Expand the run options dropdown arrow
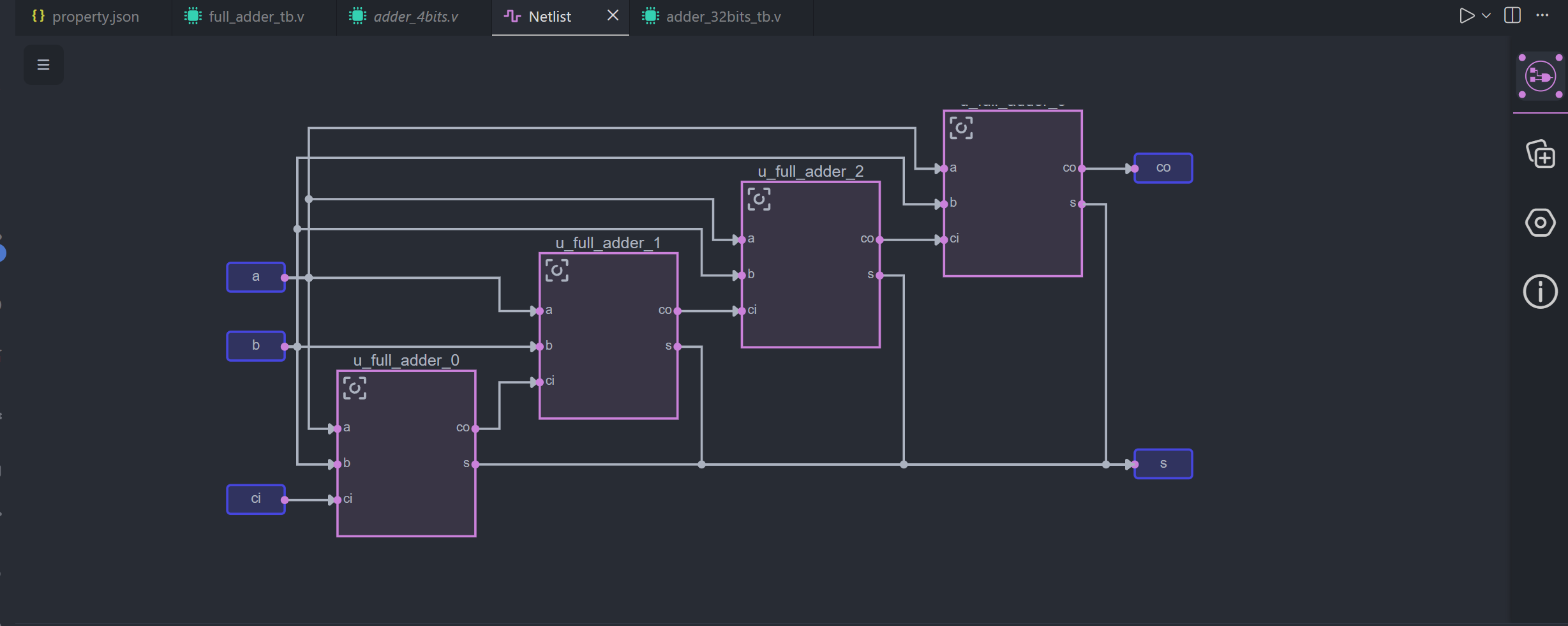Screen dimensions: 1568x626 1486,16
